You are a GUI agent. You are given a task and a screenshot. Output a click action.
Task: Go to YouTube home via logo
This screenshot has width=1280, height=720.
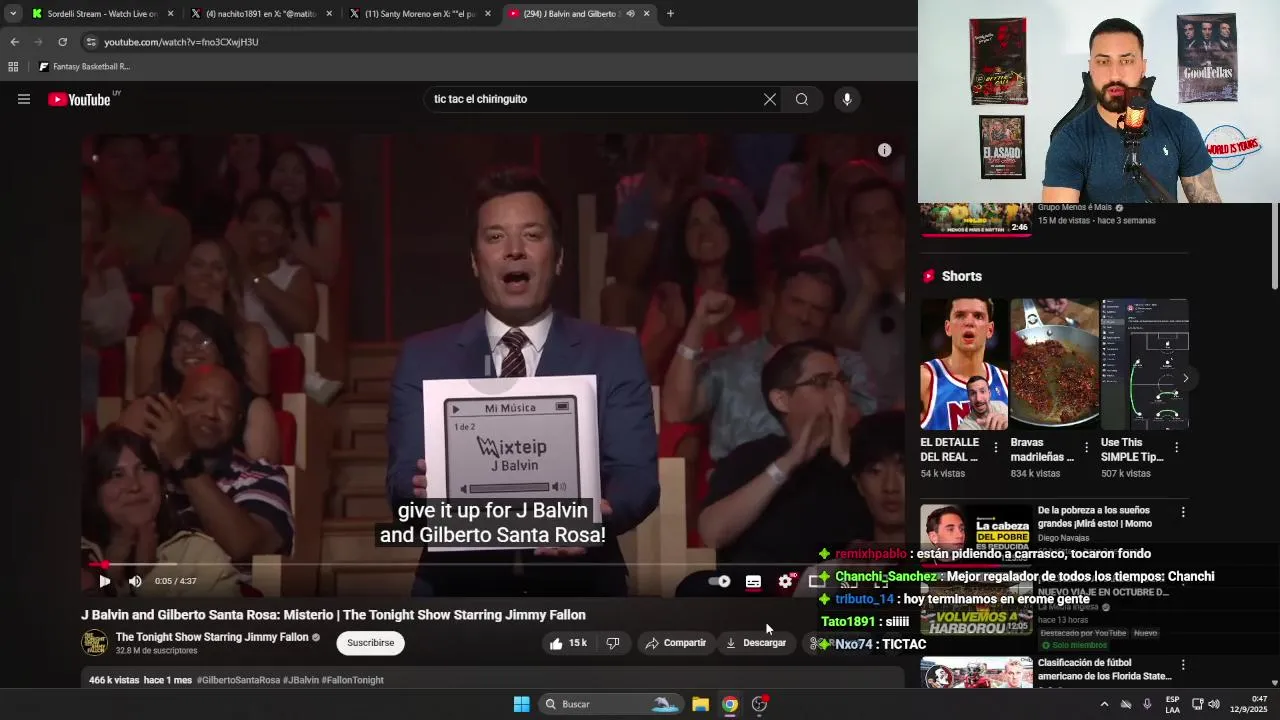pyautogui.click(x=79, y=99)
